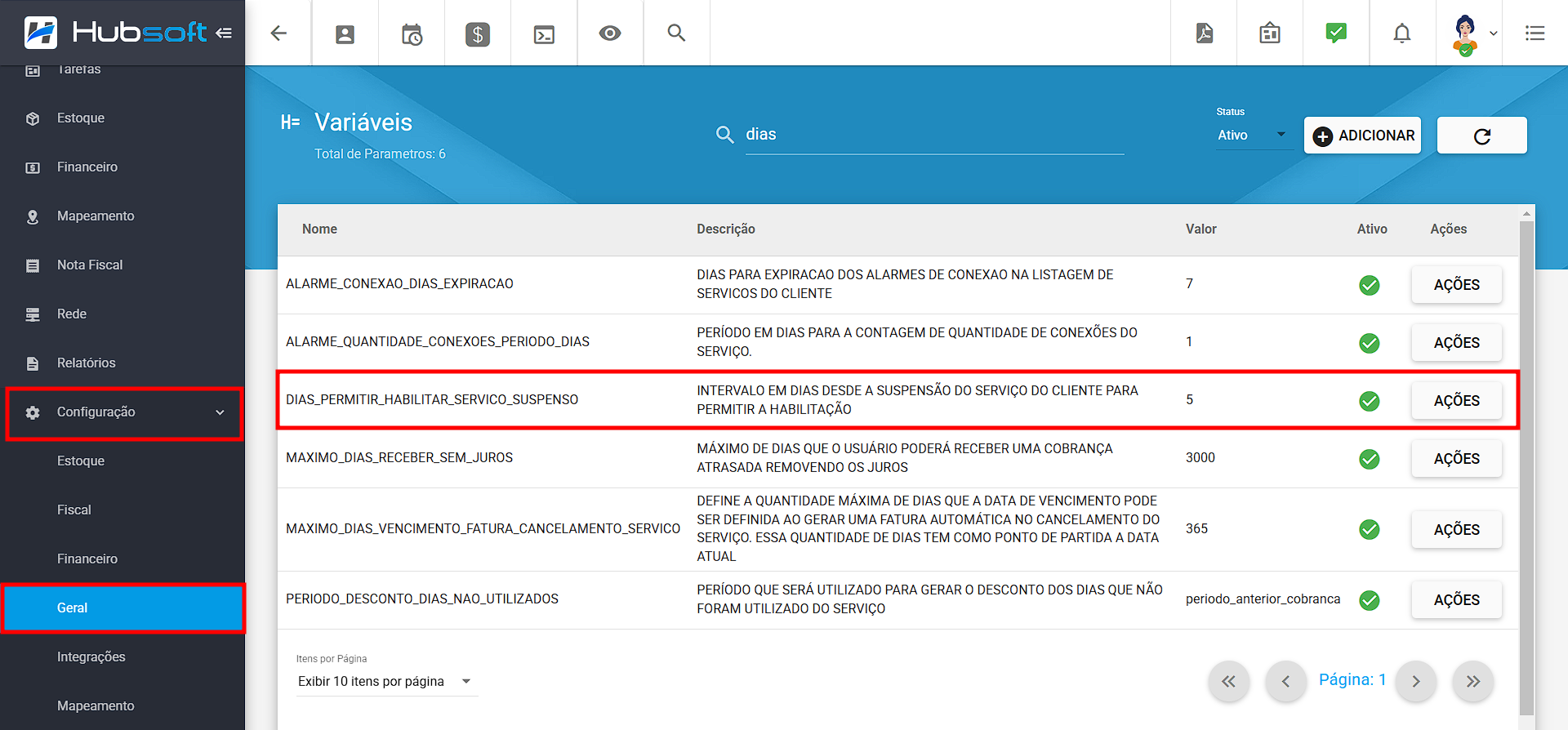
Task: Toggle active check for MAXIMO_DIAS_VENCIMENTO_FATURA_CANCELAMENTO_SERVICO
Action: click(x=1370, y=529)
